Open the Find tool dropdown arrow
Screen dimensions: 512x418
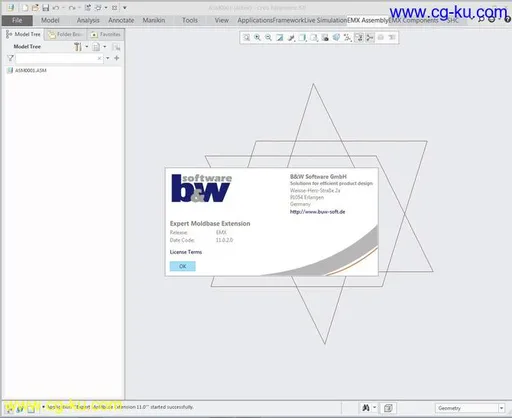(x=375, y=407)
